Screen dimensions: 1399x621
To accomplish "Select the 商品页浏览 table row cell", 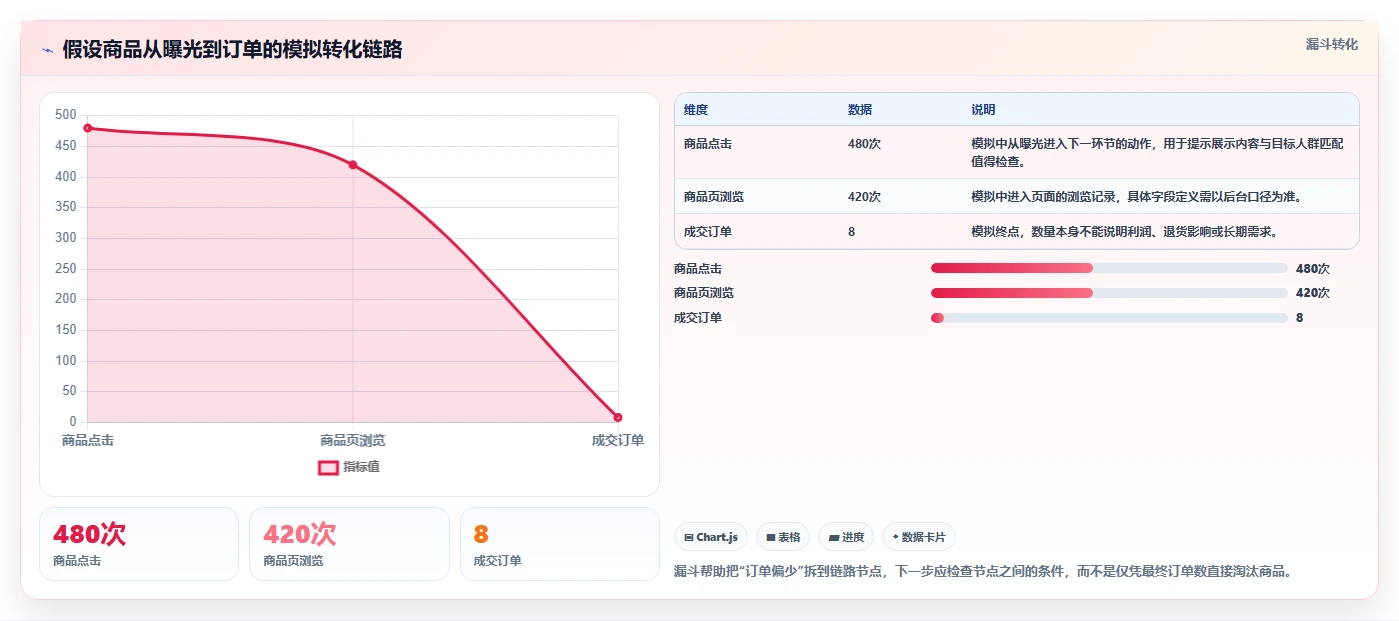I will point(714,197).
